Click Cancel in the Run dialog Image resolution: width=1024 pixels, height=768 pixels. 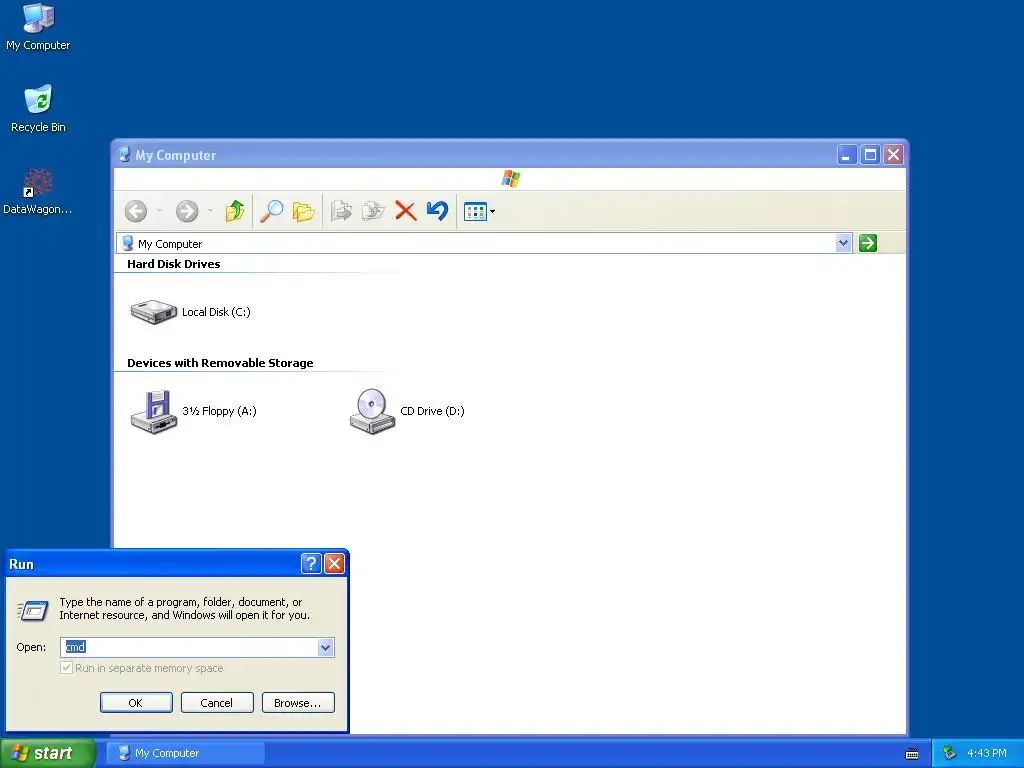[x=217, y=703]
